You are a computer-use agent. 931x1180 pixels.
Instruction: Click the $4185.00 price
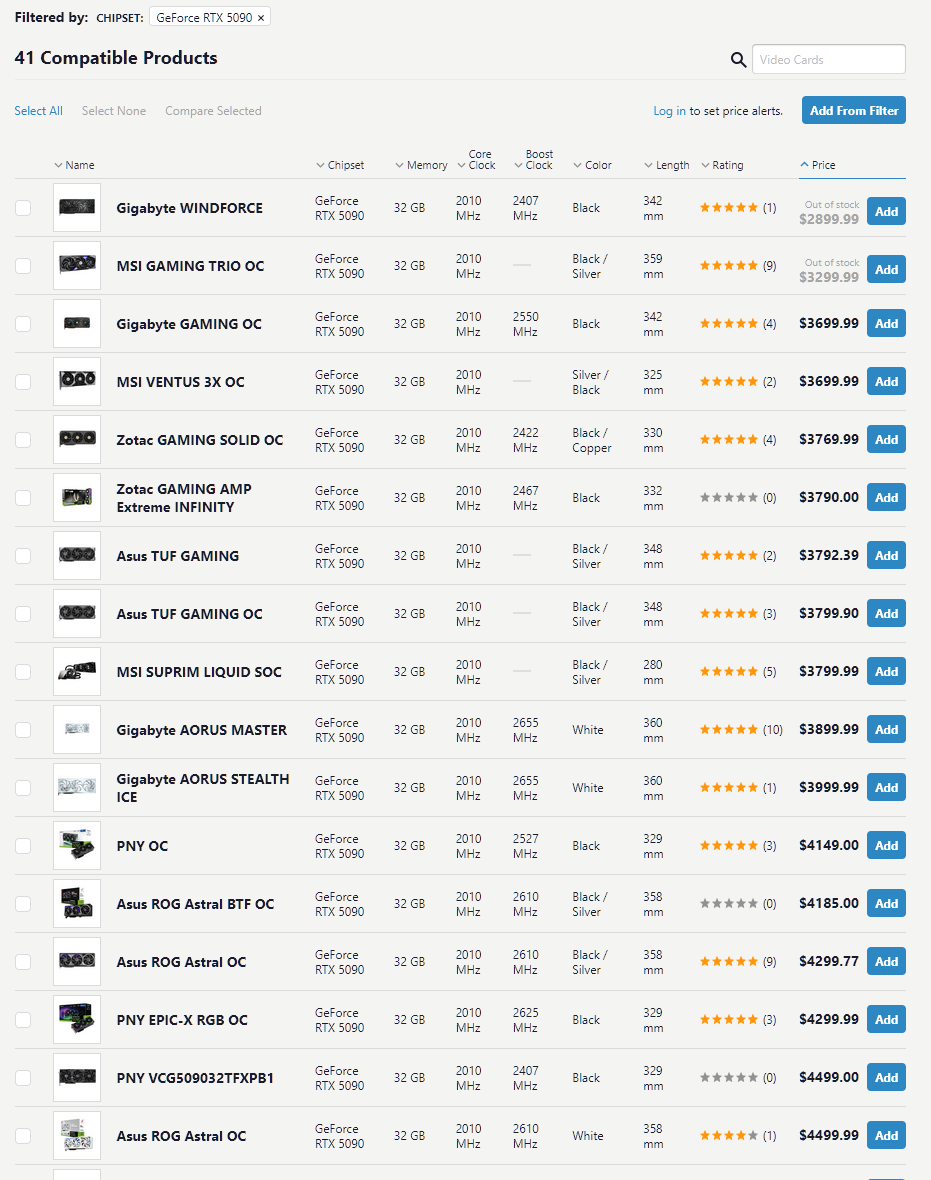click(829, 903)
